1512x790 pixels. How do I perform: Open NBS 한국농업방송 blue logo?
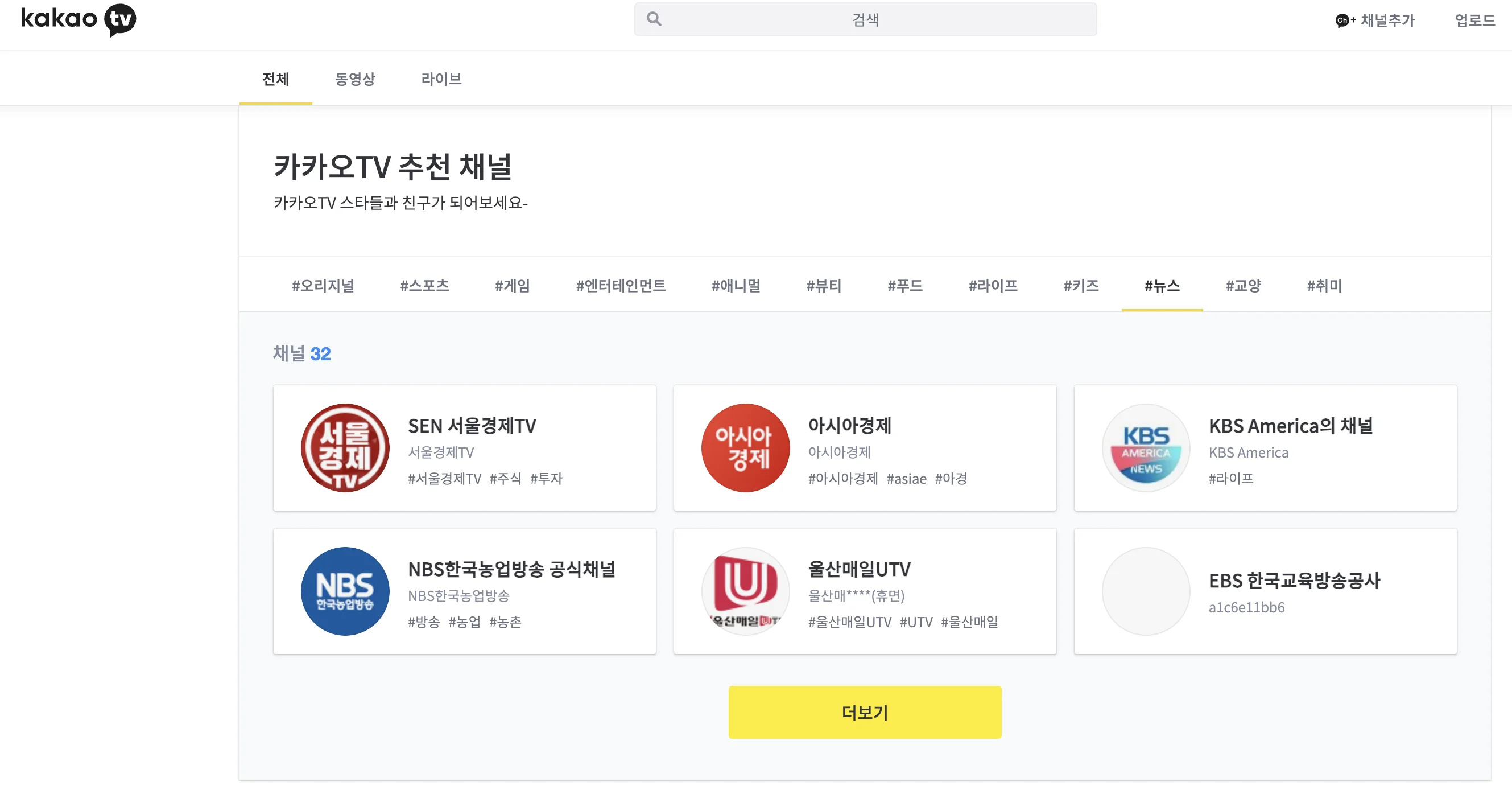[345, 591]
